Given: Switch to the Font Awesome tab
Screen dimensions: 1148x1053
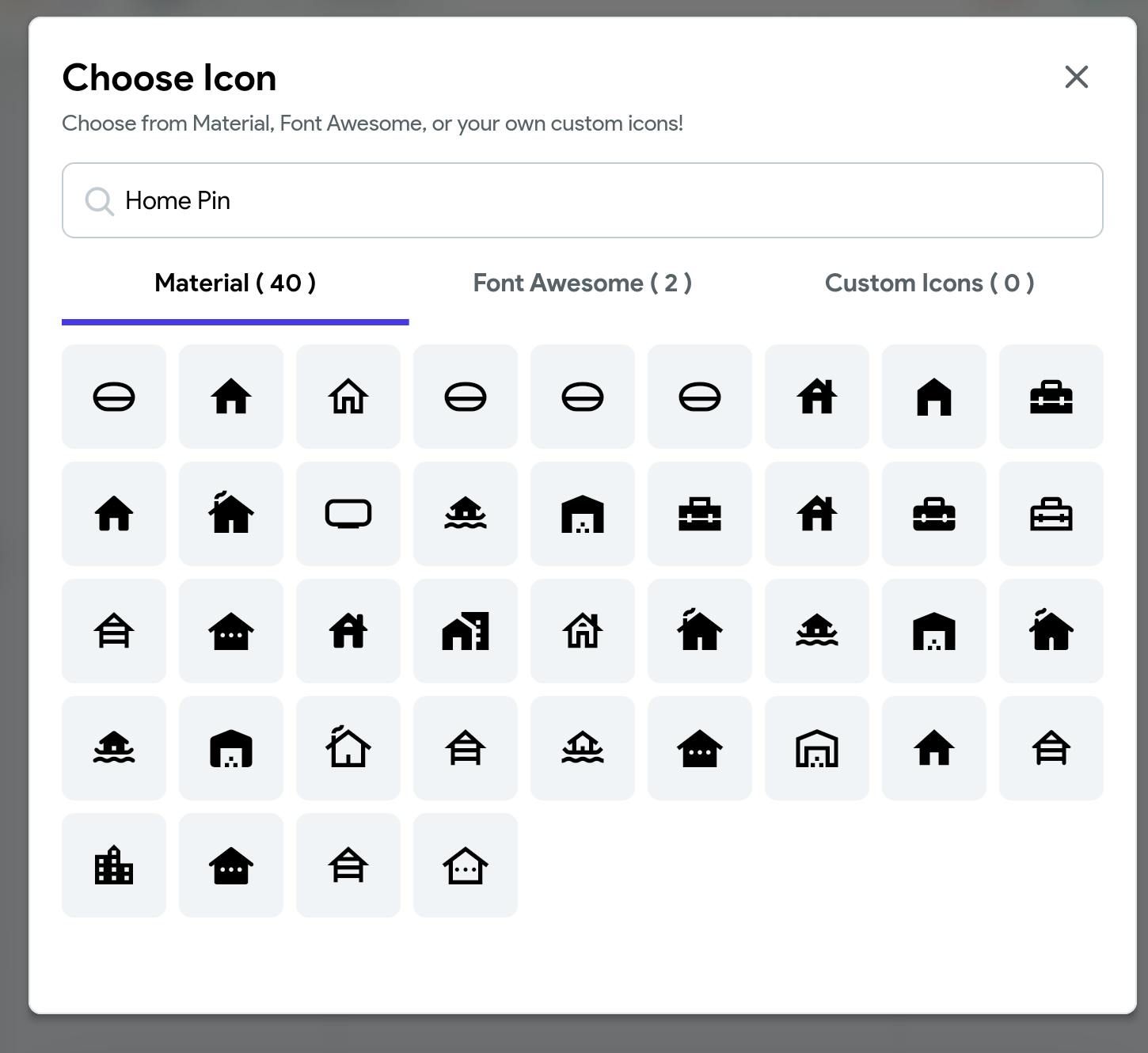Looking at the screenshot, I should click(582, 283).
